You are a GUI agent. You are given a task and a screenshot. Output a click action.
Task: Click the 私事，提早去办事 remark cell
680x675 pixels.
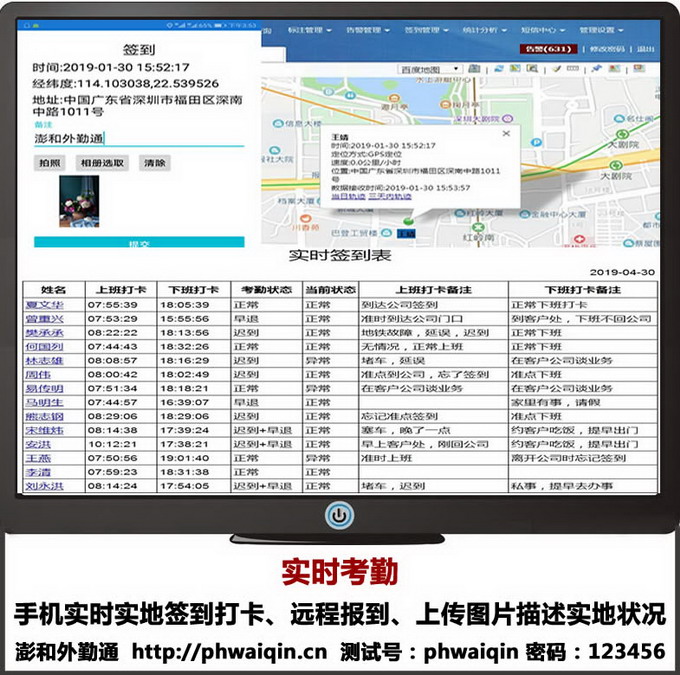[583, 486]
